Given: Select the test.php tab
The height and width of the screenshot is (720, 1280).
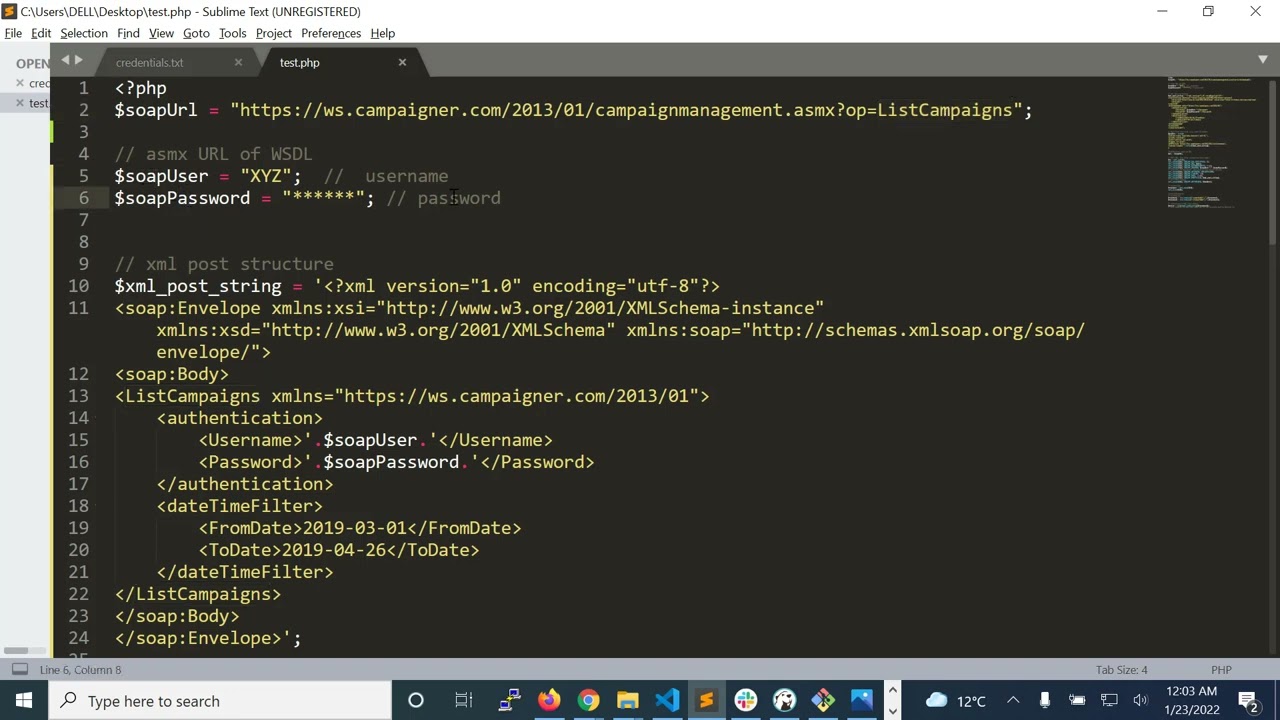Looking at the screenshot, I should [300, 62].
